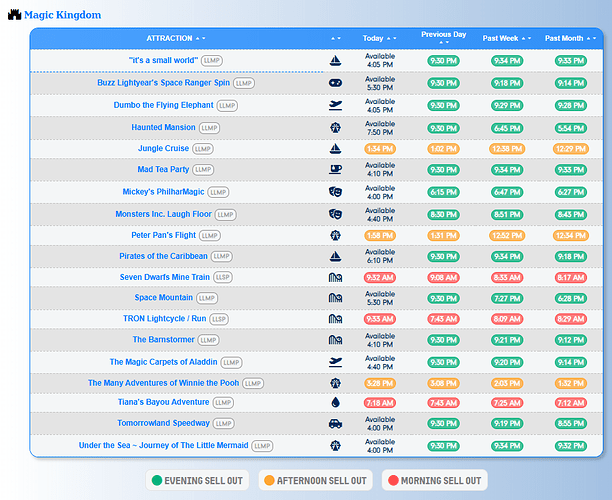
Task: Click Tomorrowland Speedway Past Month 8:55 PM badge
Action: point(571,423)
